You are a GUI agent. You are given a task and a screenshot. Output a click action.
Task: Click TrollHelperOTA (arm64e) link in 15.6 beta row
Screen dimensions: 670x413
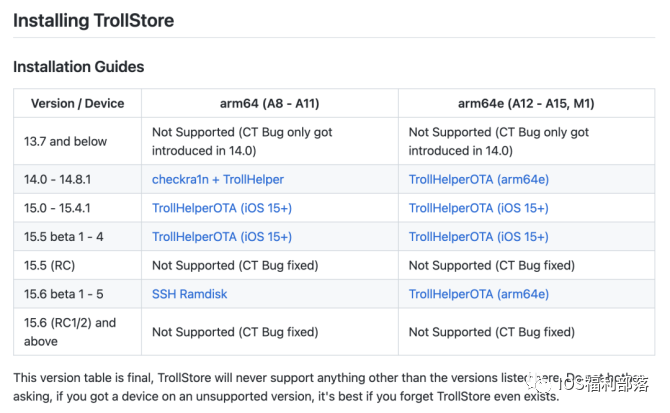478,294
